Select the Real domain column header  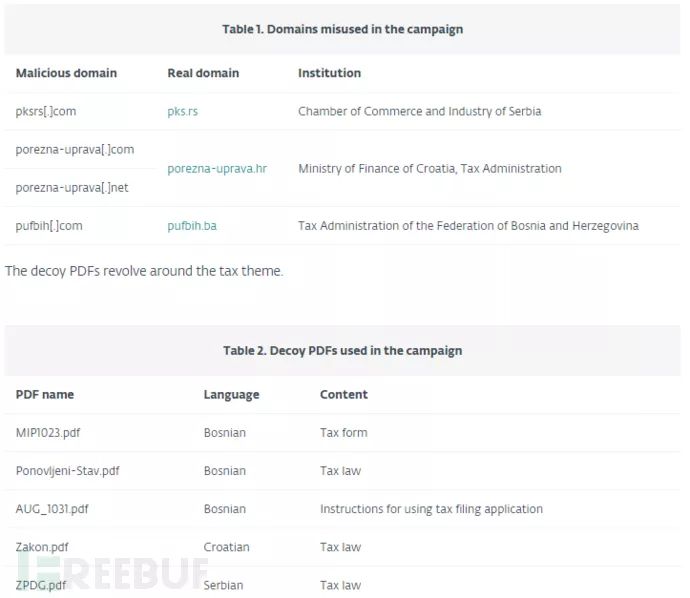[x=204, y=73]
